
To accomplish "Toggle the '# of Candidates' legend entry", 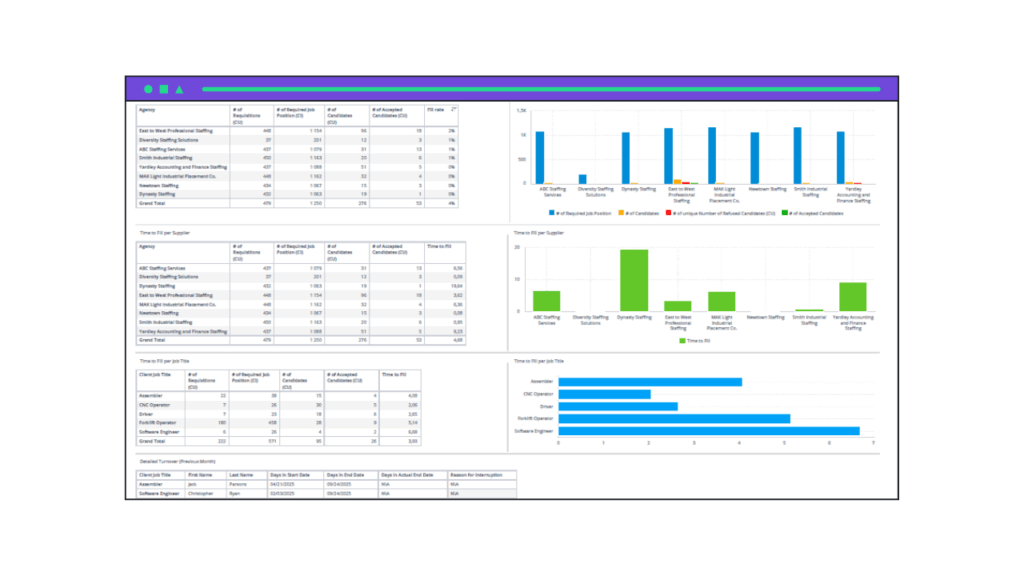I will coord(643,210).
